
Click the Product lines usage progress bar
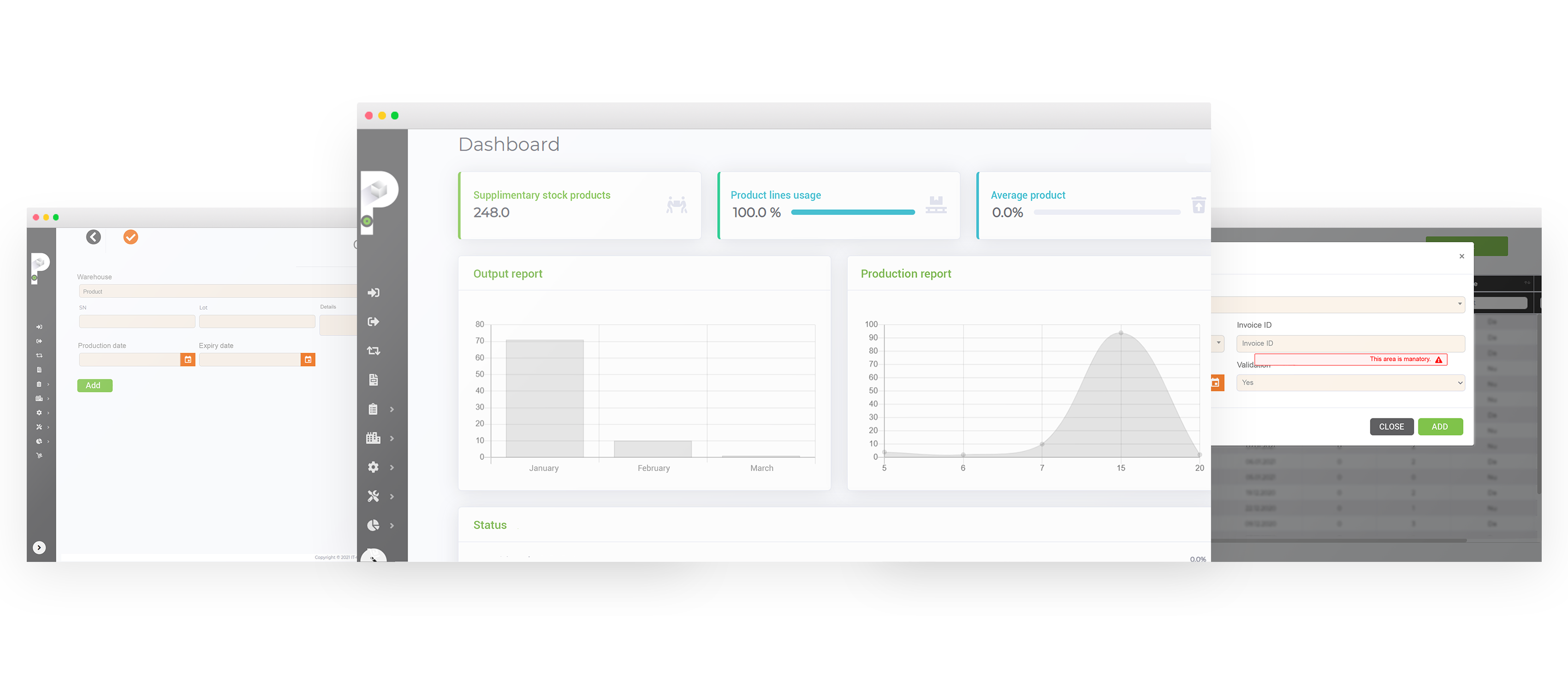pos(853,213)
